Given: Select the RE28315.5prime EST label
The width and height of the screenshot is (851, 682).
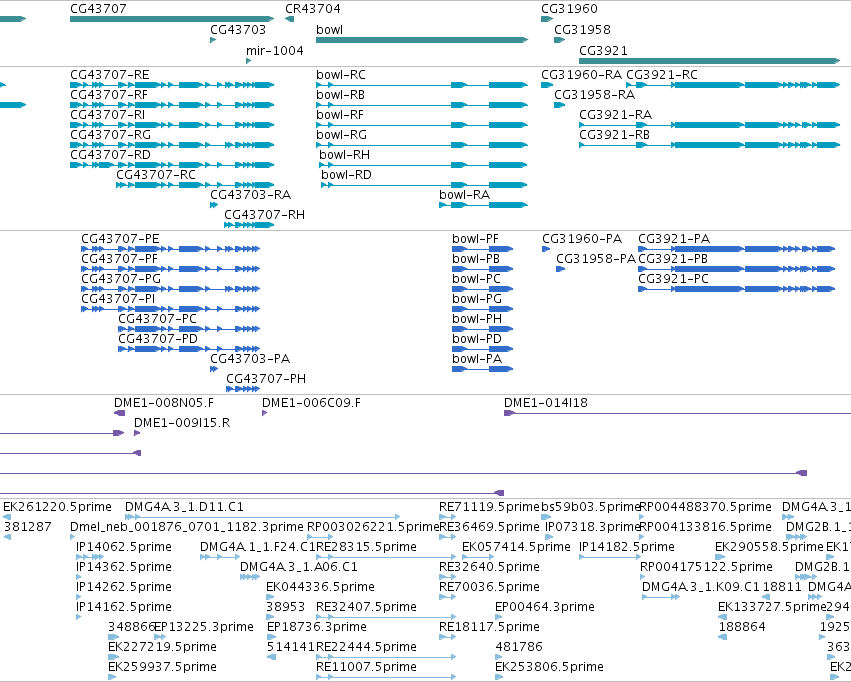Looking at the screenshot, I should (x=366, y=547).
